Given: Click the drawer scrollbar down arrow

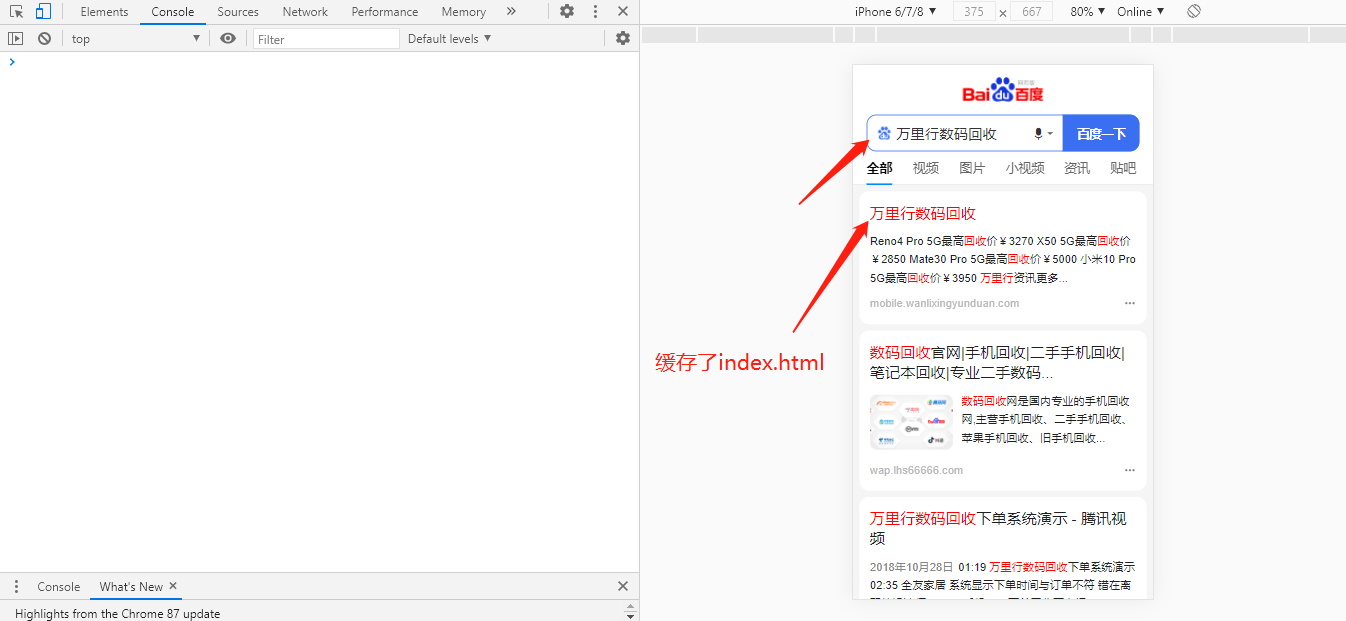Looking at the screenshot, I should 630,616.
